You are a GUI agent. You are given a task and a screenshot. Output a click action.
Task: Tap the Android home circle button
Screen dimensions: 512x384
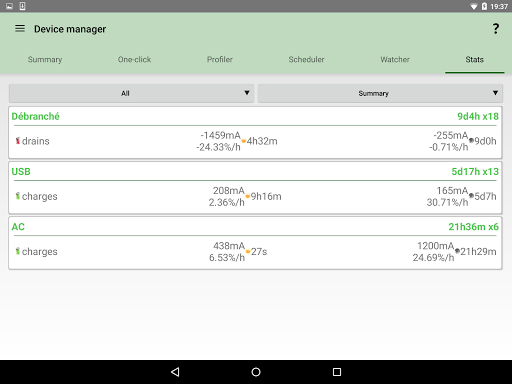tap(256, 372)
